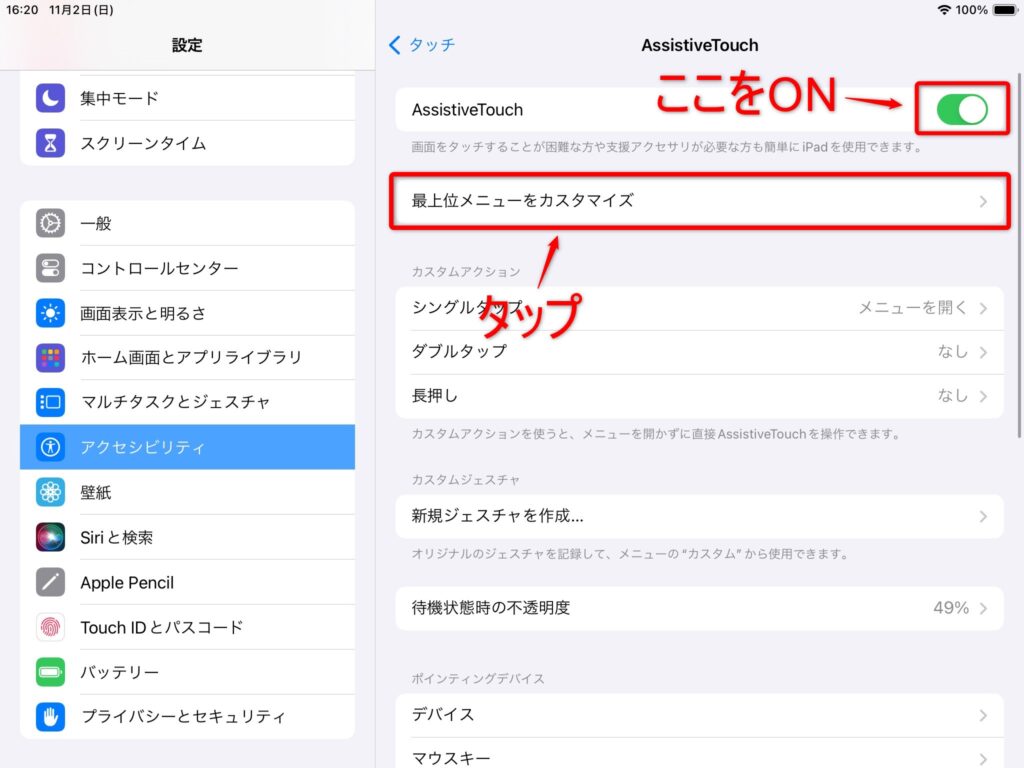The image size is (1024, 768).
Task: Open 最上位メニューをカスタマイズ
Action: point(699,201)
